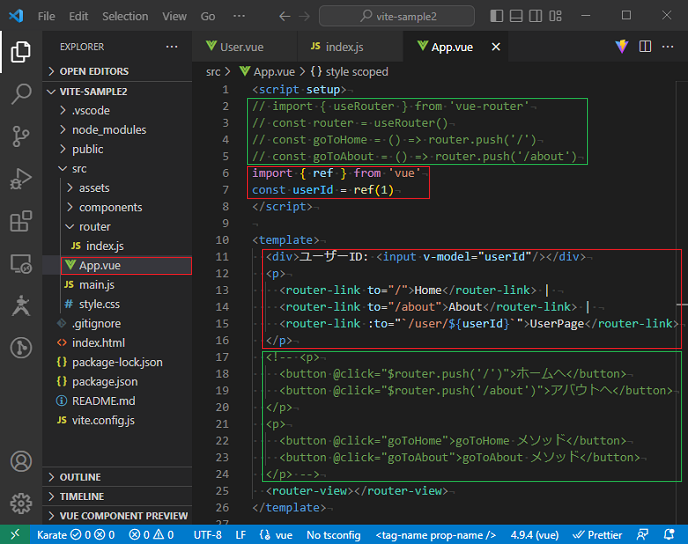The height and width of the screenshot is (544, 688).
Task: Go back with the left arrow
Action: coord(285,17)
